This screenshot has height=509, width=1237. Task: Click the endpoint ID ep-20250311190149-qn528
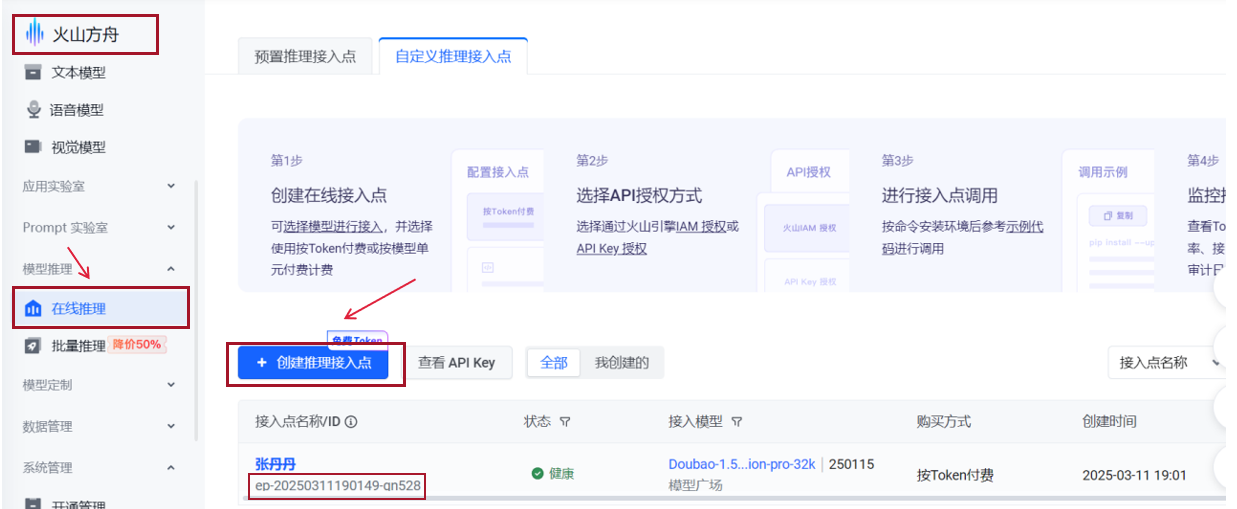338,486
